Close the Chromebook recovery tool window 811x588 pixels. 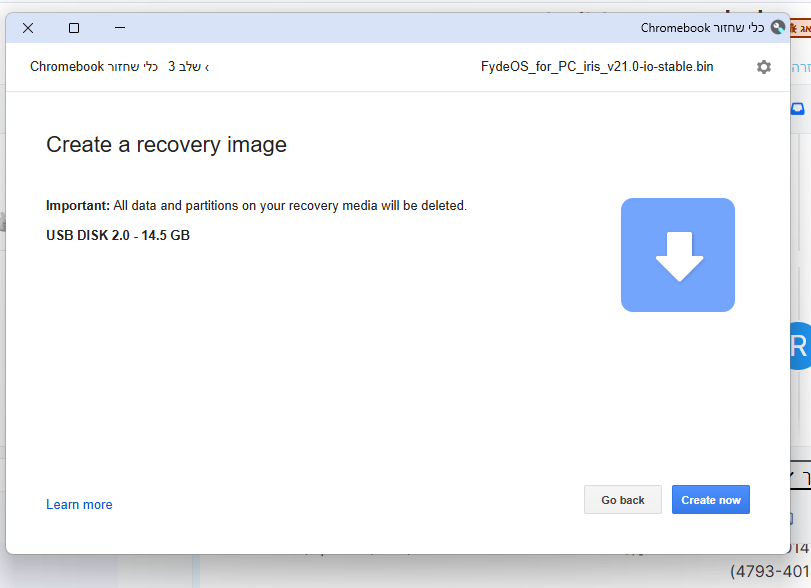click(28, 28)
